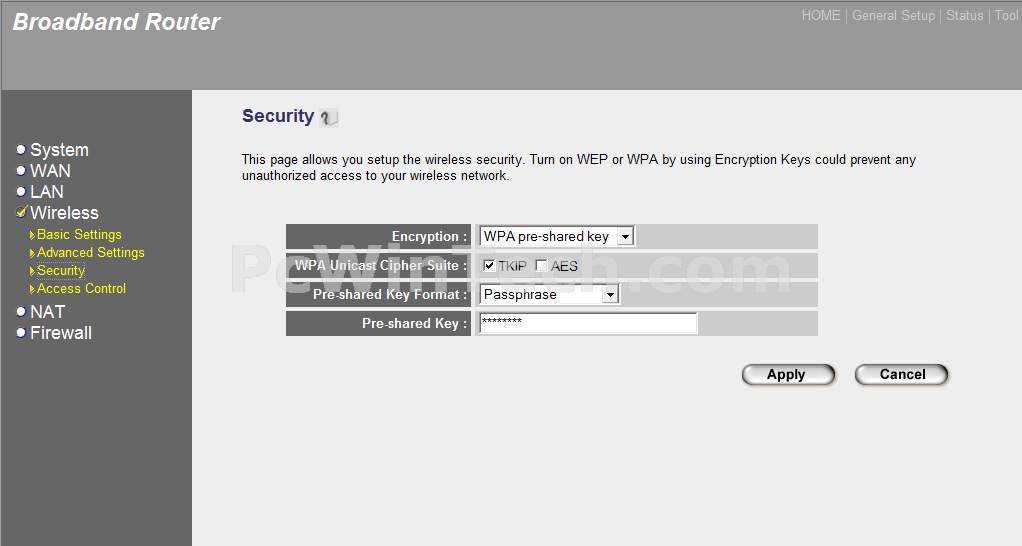Click the Pre-shared Key password field
The height and width of the screenshot is (546, 1022).
588,323
